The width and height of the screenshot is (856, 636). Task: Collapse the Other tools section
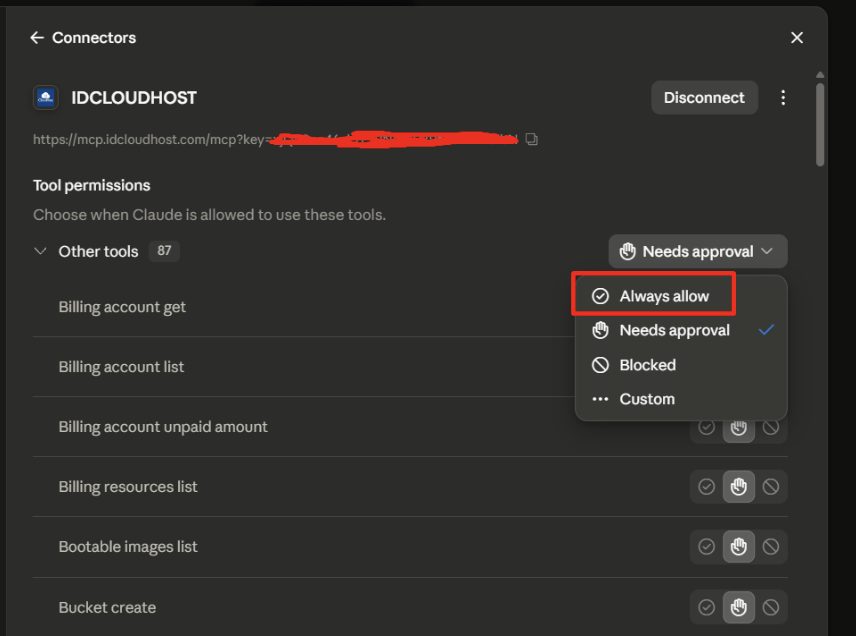coord(40,251)
